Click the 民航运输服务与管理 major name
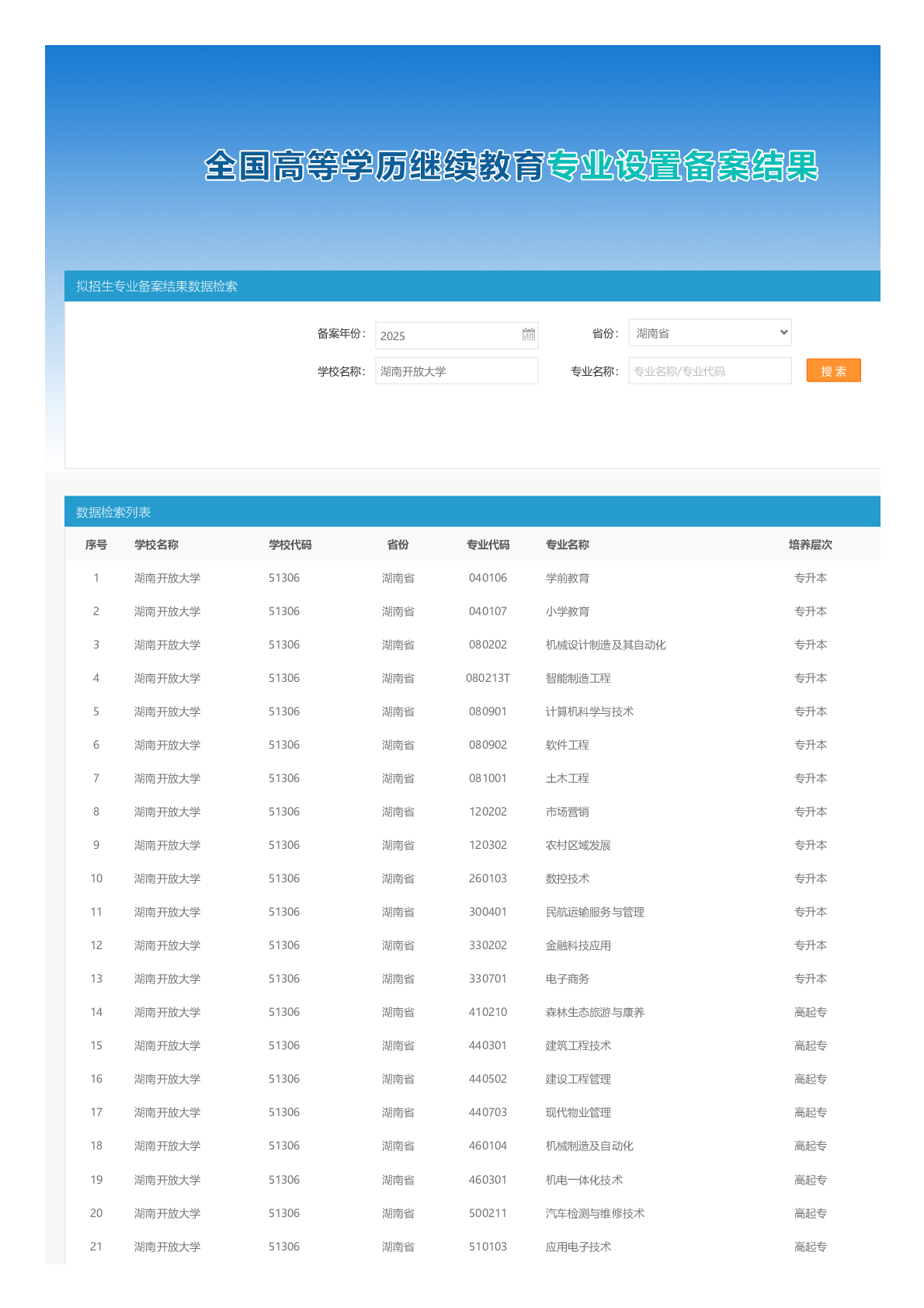The width and height of the screenshot is (924, 1308). coord(595,913)
